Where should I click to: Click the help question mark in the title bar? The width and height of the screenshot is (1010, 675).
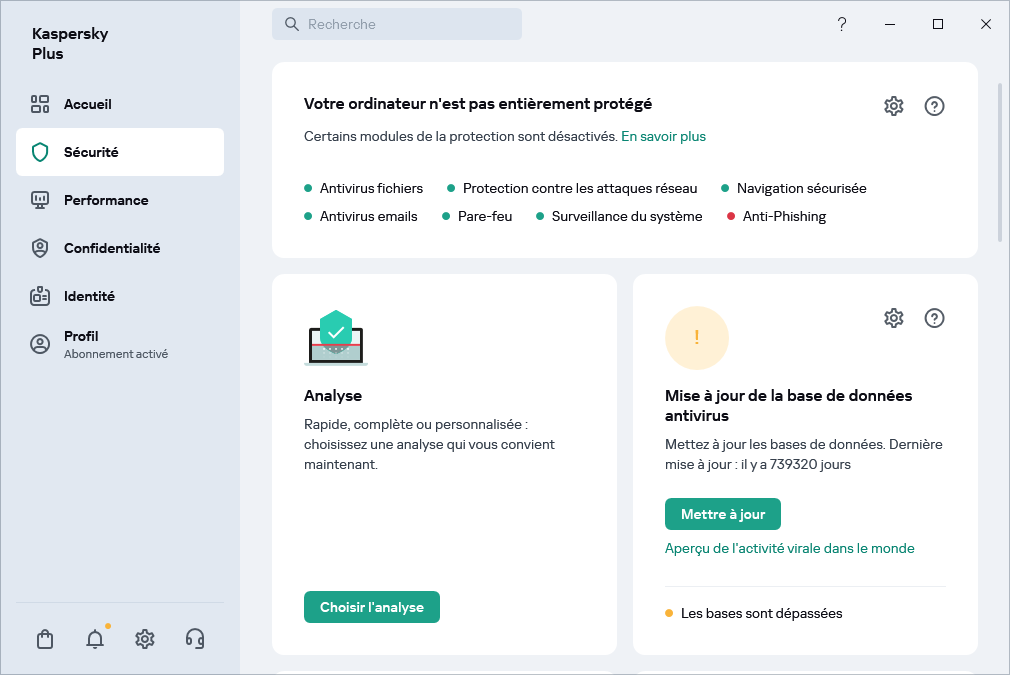(842, 23)
